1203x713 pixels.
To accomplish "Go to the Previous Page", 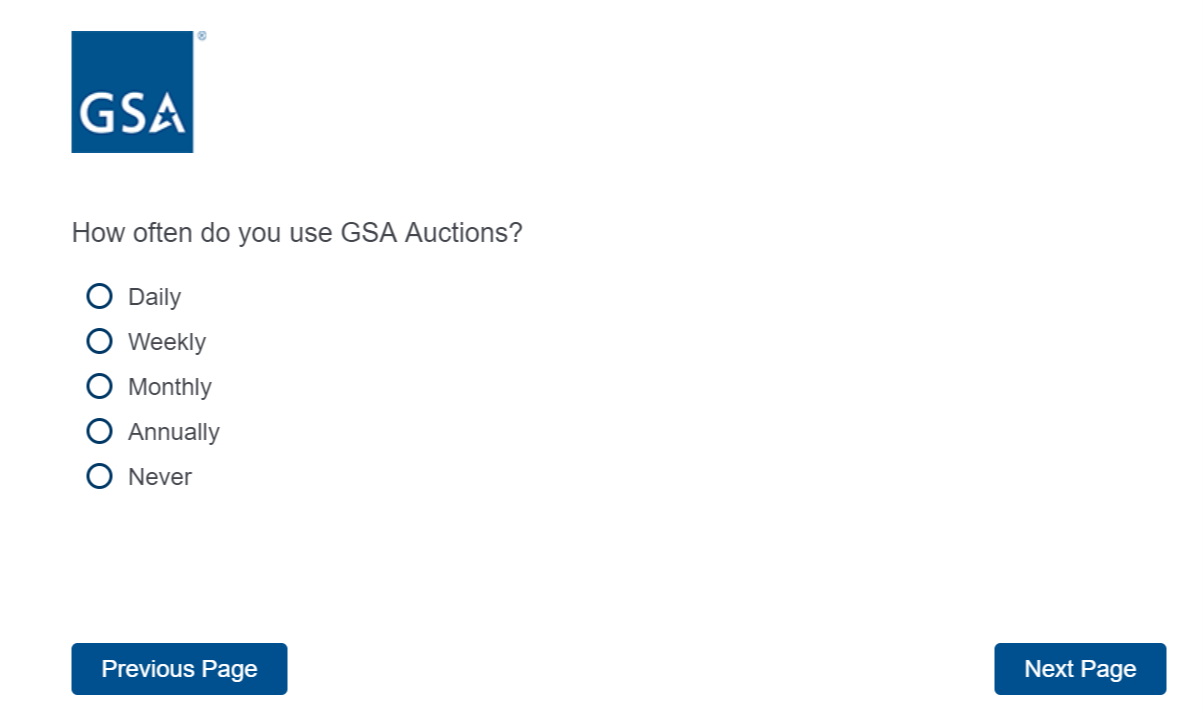I will pyautogui.click(x=179, y=669).
